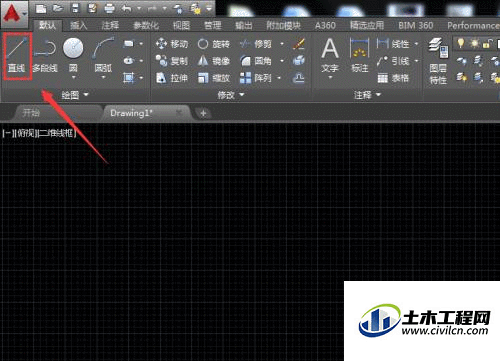Open the Layer Properties (图层特性) panel
This screenshot has width=500, height=361.
438,61
